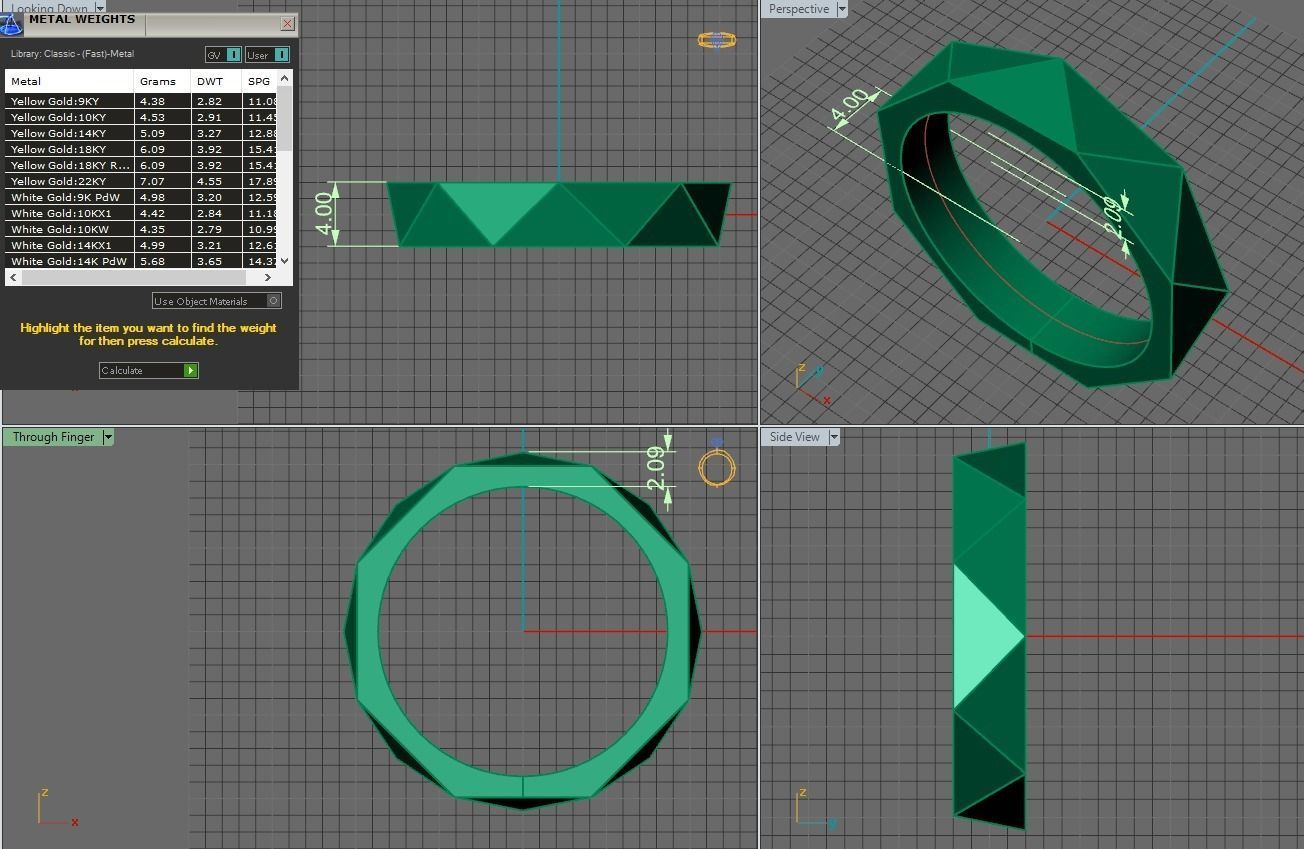Screen dimensions: 1304x849
Task: Select the Yellow Gold:18KY R... row
Action: (x=141, y=165)
